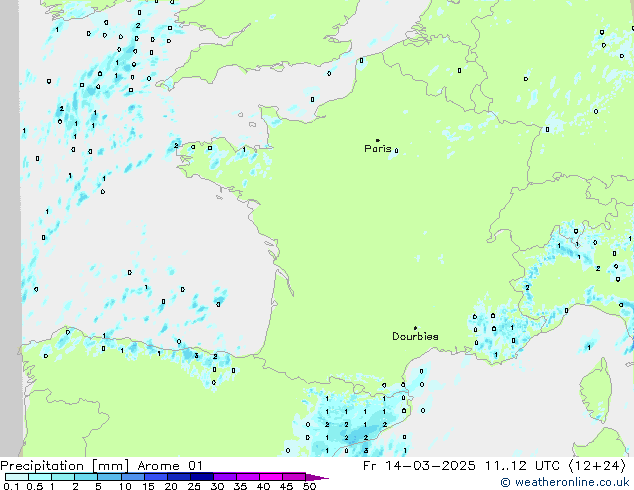This screenshot has height=490, width=634.
Task: Click the '(12+24)' forecast offset text
Action: pos(597,466)
